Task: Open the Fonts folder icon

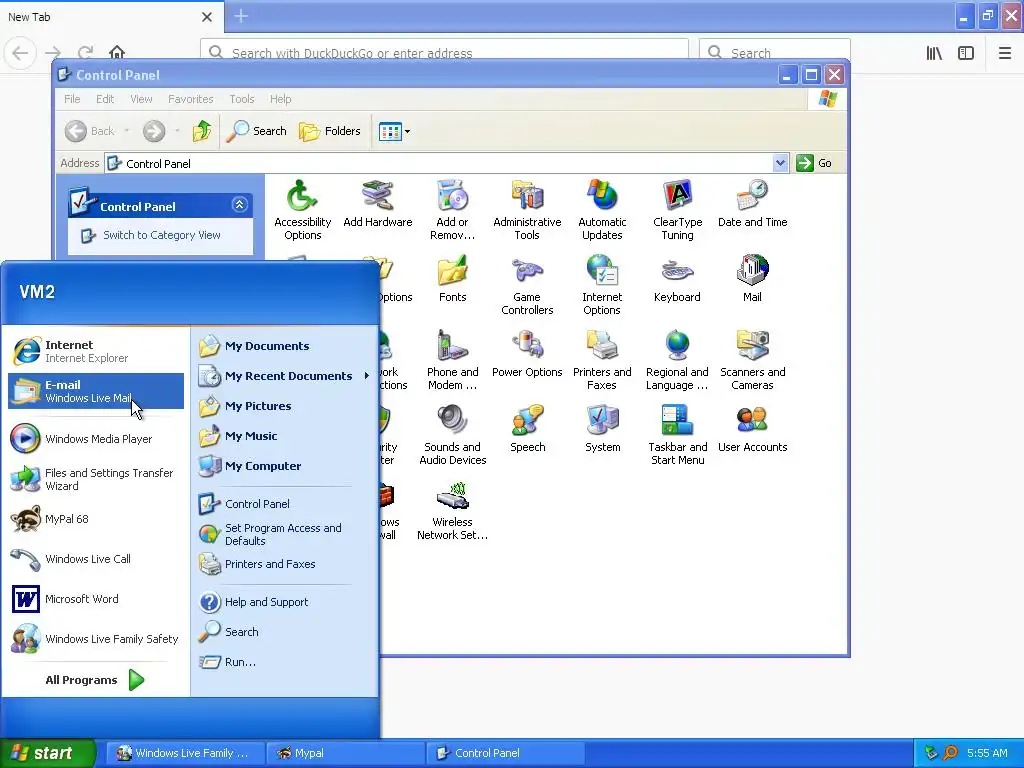Action: click(452, 278)
